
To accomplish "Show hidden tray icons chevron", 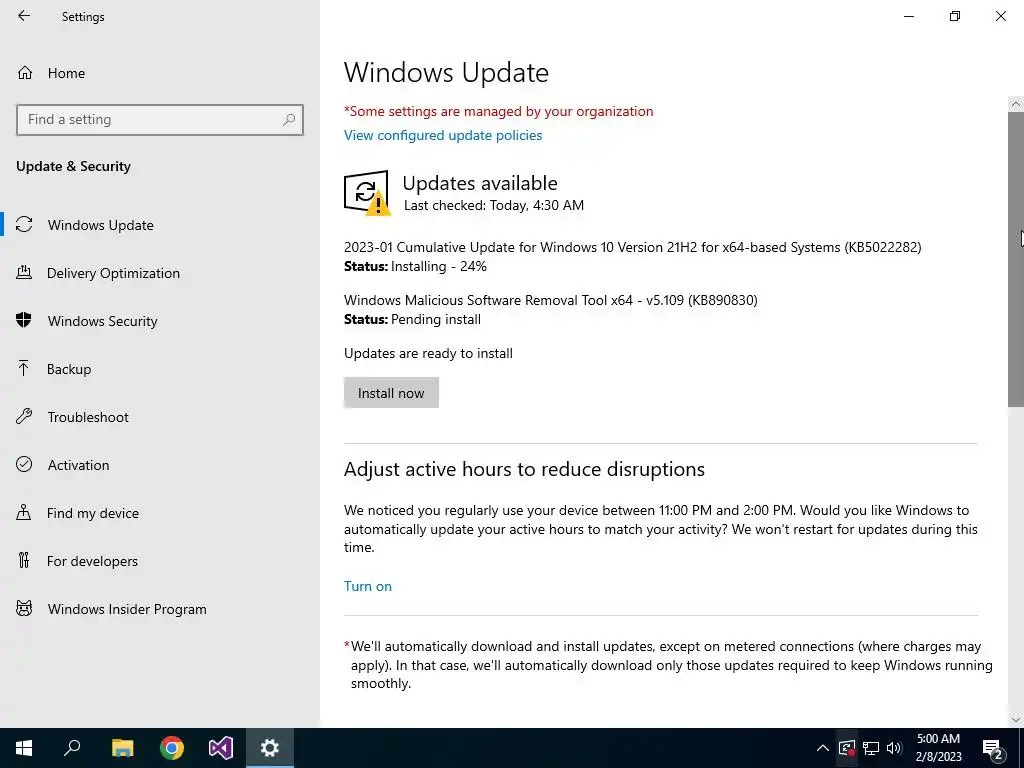I will (823, 748).
